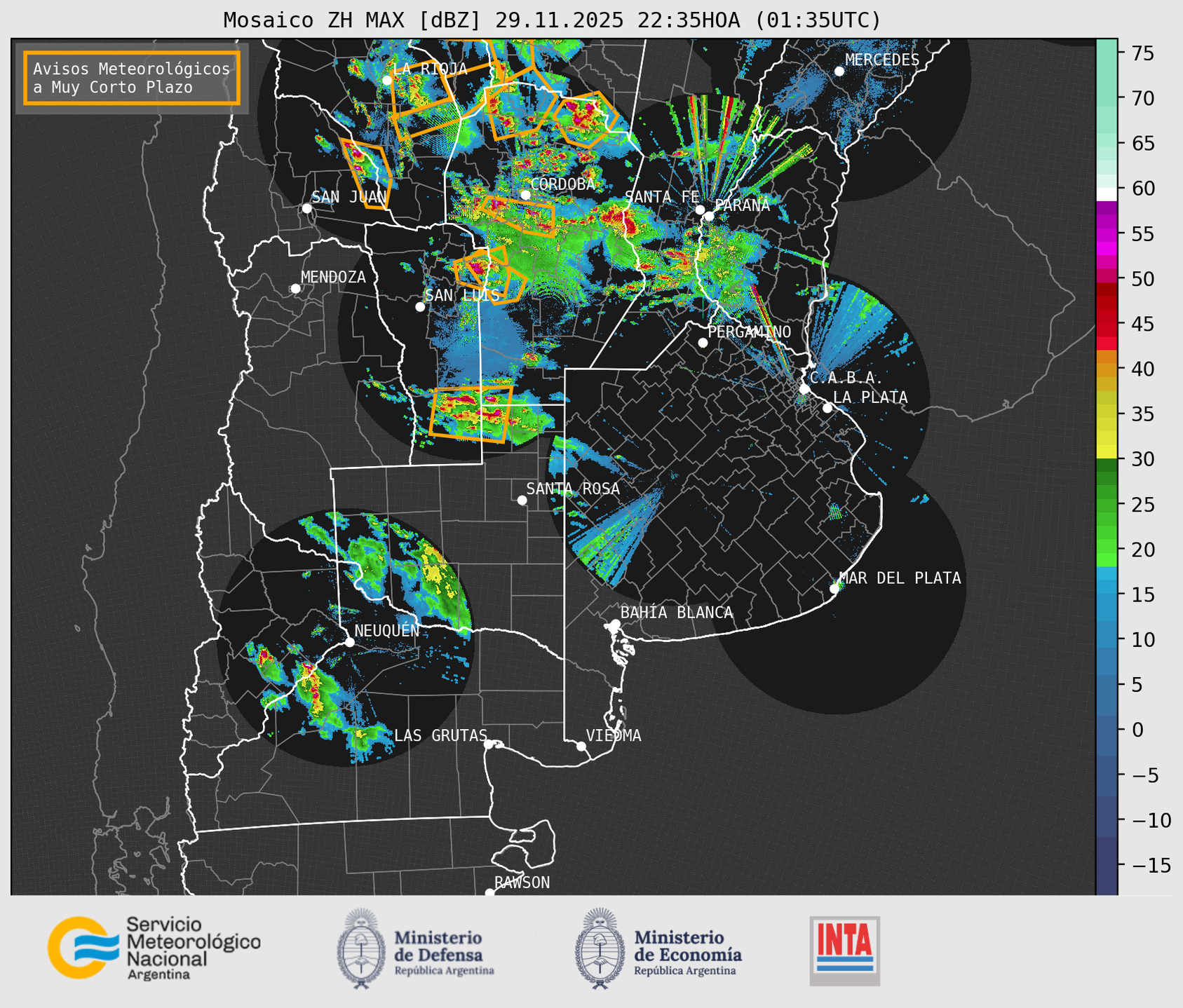
Task: Select the MERCEDES city label
Action: pyautogui.click(x=882, y=60)
